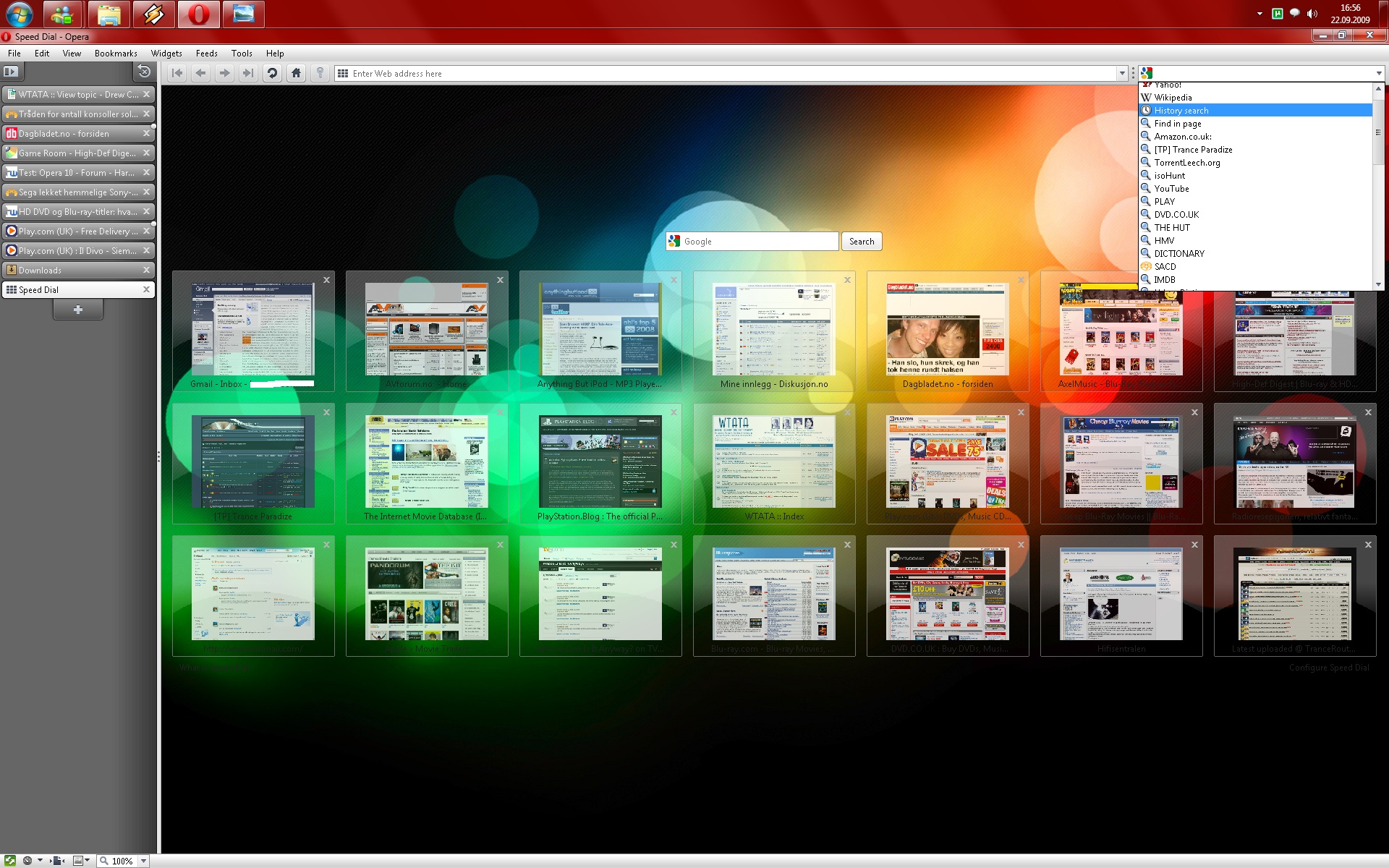Click the Opera Link sync status icon
Viewport: 1389px width, 868px height.
pos(10,860)
